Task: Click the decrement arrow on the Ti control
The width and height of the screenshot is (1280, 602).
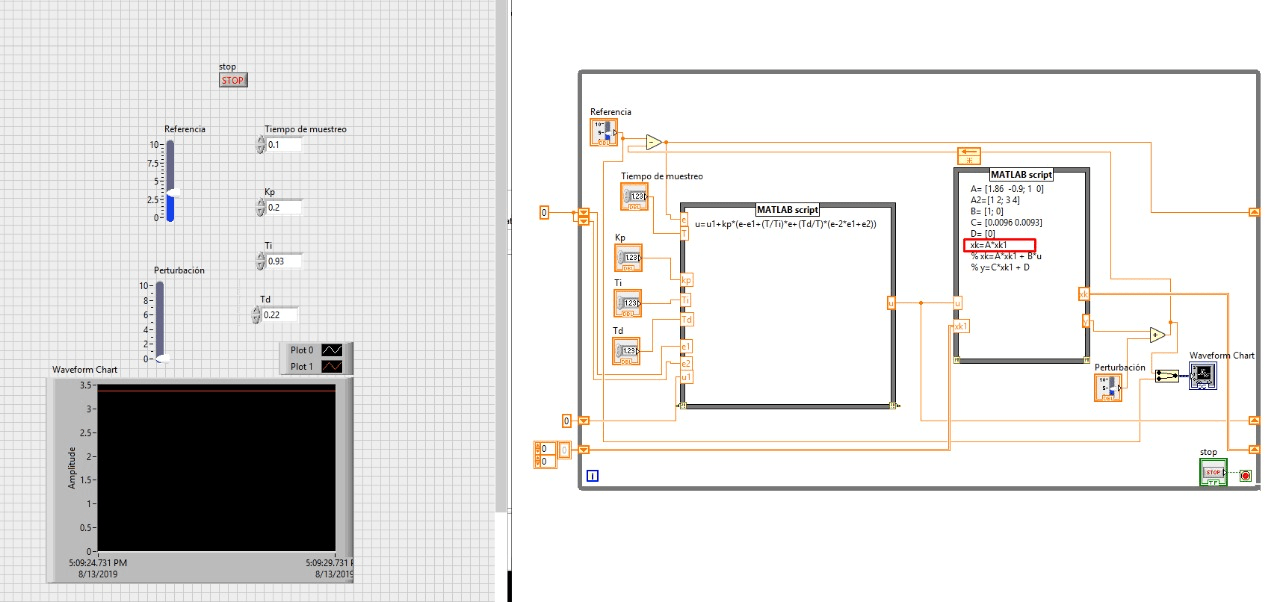Action: click(x=258, y=264)
